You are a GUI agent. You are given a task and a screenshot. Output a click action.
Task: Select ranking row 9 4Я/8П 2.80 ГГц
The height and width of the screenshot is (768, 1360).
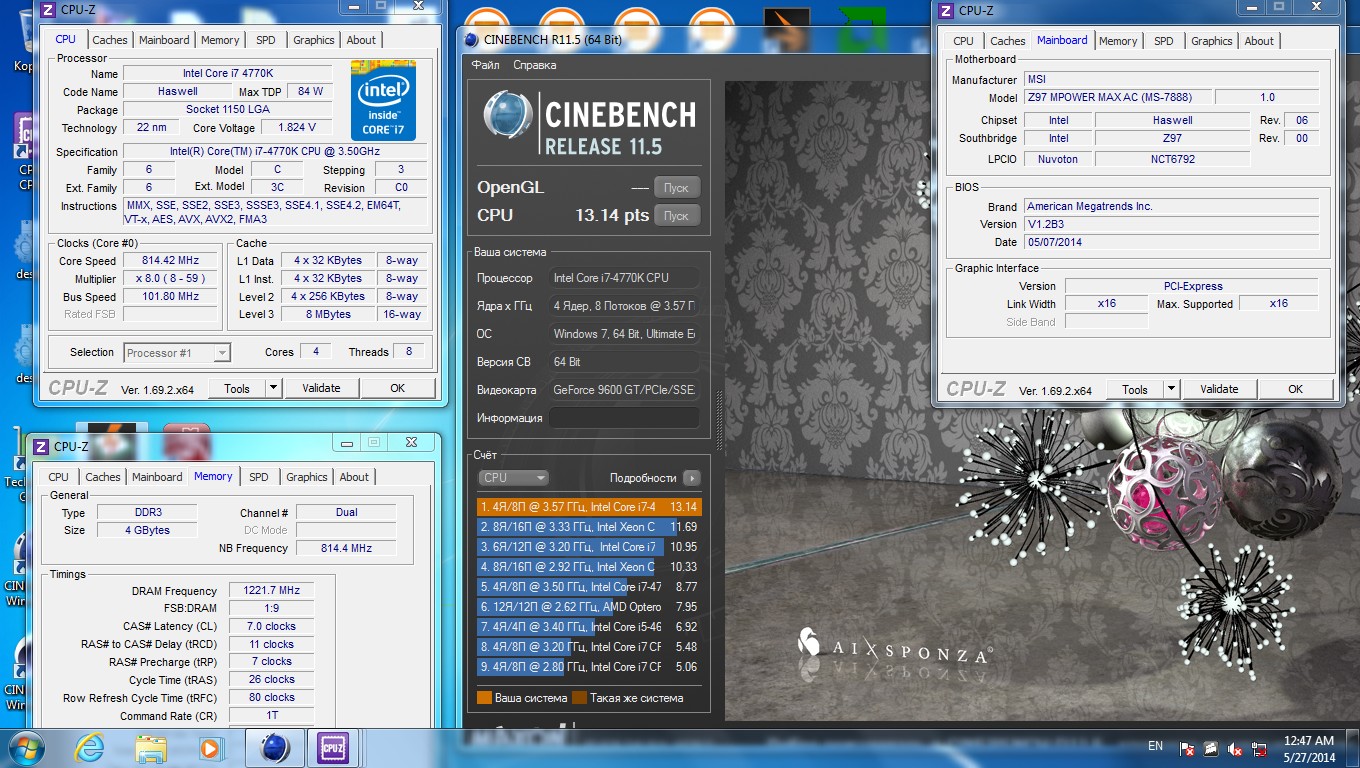coord(589,667)
